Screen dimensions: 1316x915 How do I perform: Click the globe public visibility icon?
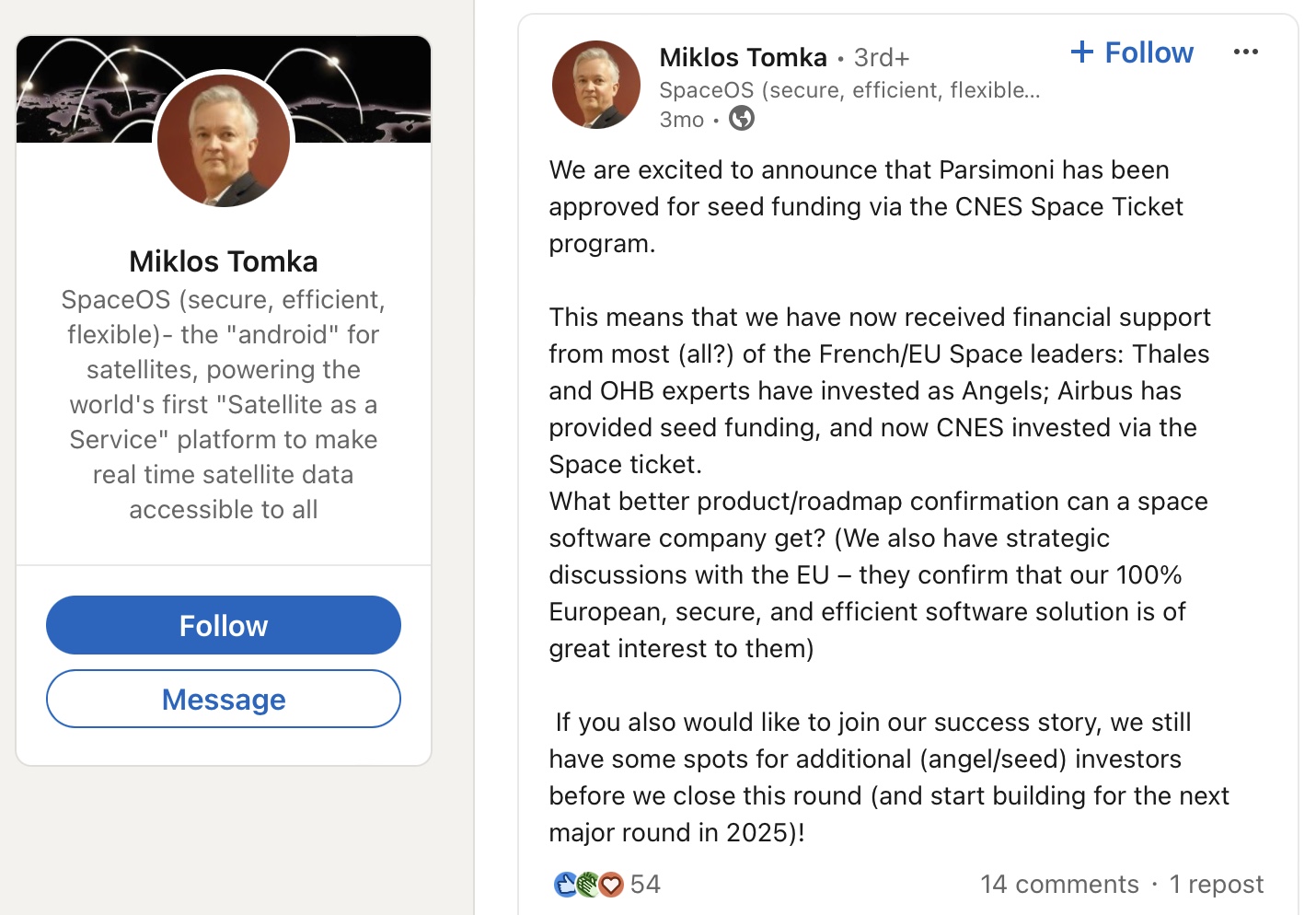(x=742, y=119)
